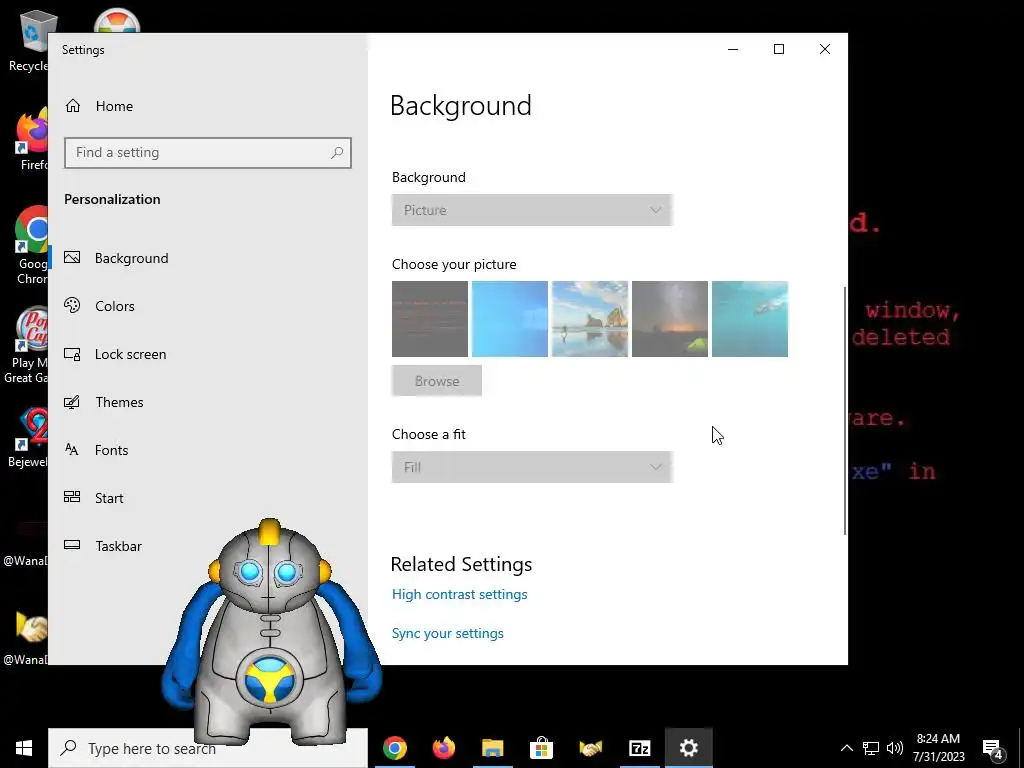
Task: Select the Firefox desktop shortcut
Action: [x=31, y=140]
